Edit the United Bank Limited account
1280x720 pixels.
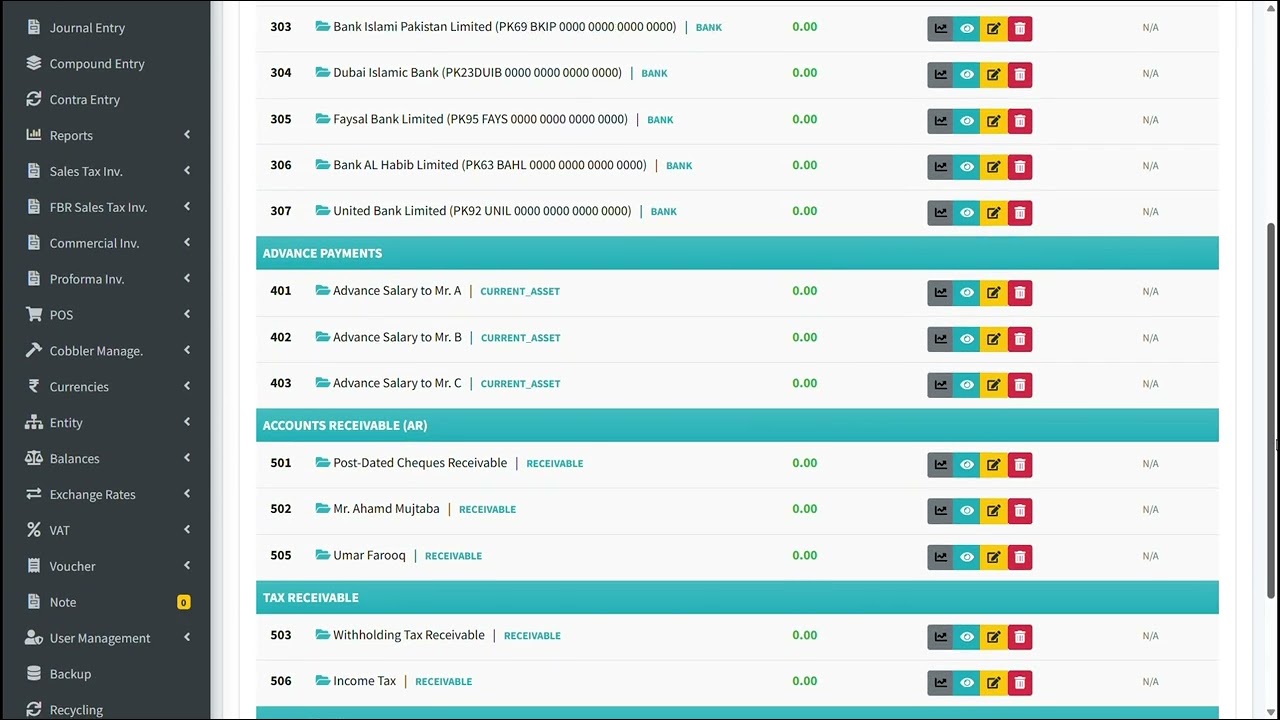(993, 213)
